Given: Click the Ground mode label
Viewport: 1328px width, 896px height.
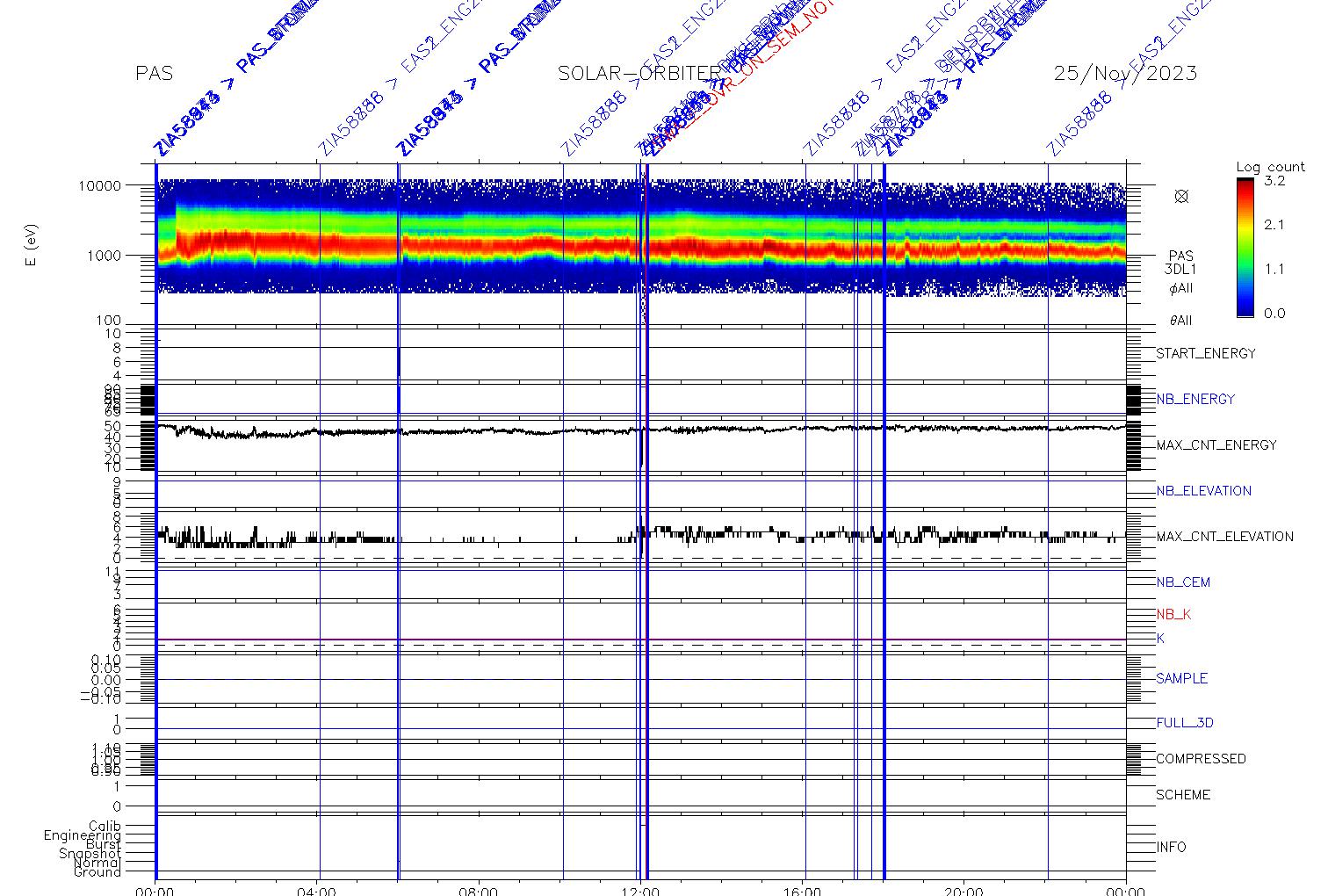Looking at the screenshot, I should [97, 872].
